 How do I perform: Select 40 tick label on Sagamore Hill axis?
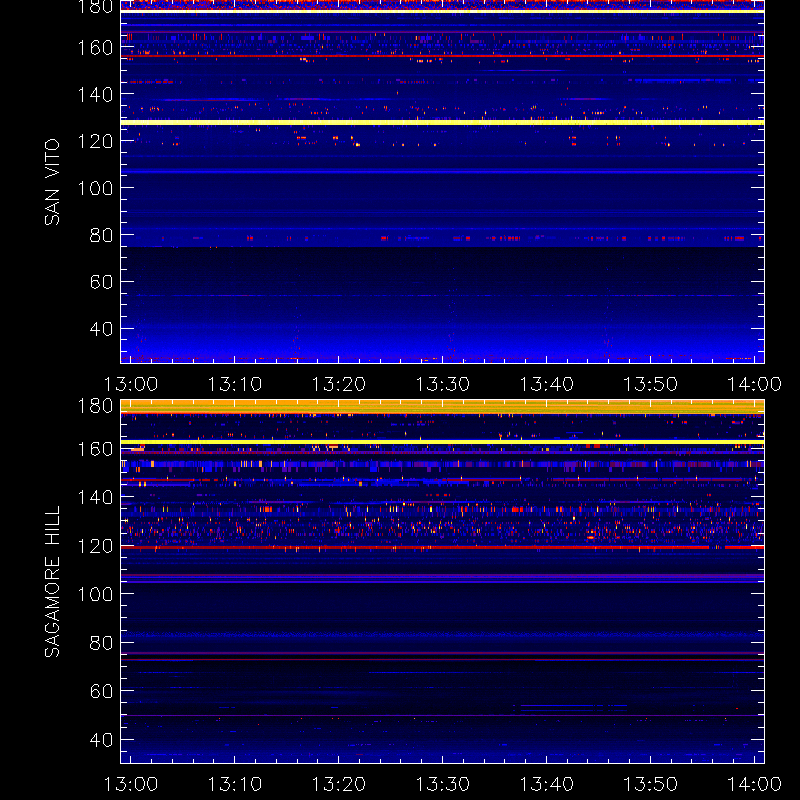[102, 740]
